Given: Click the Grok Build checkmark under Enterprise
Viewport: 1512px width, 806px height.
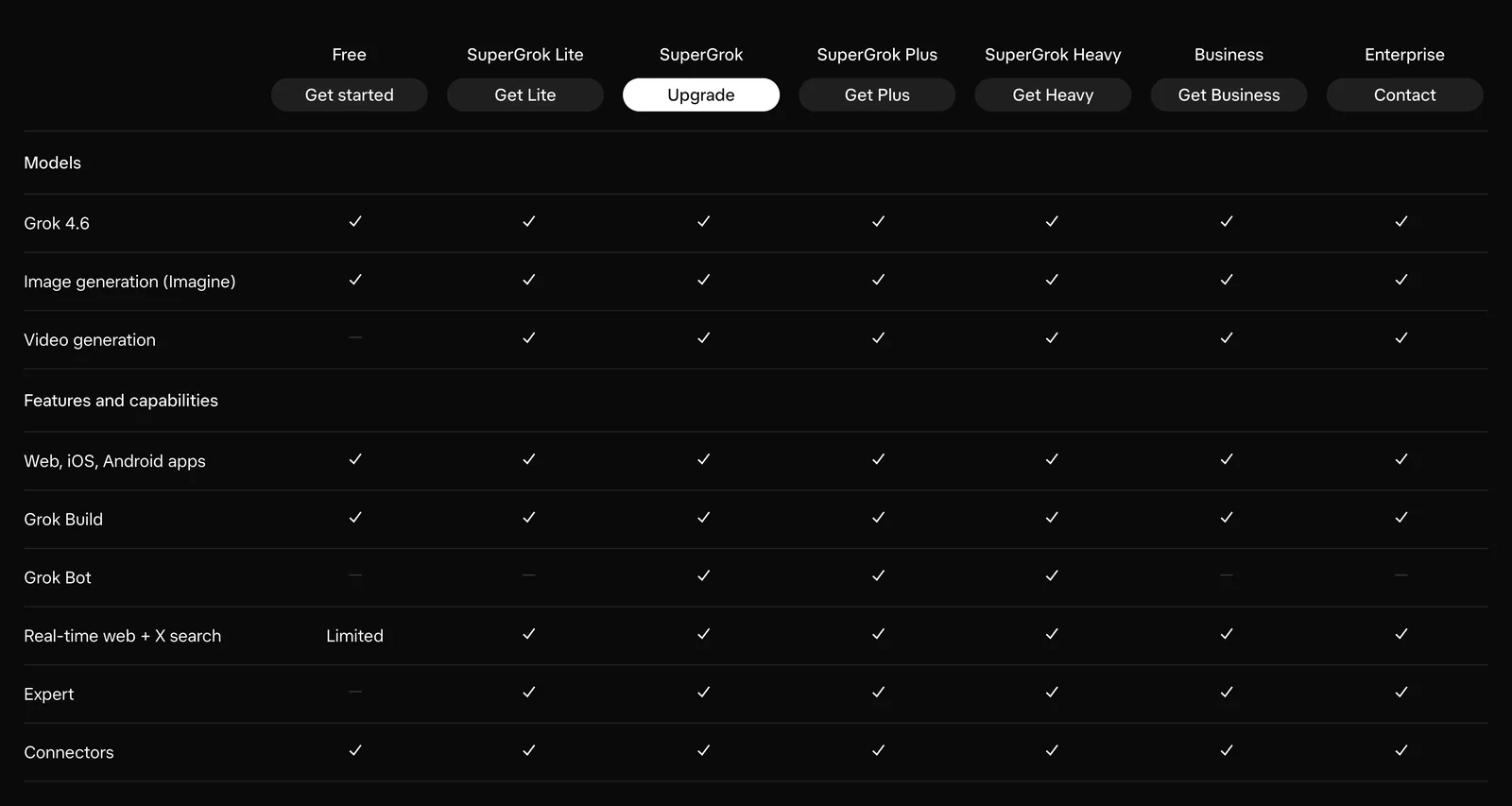Looking at the screenshot, I should click(1401, 518).
